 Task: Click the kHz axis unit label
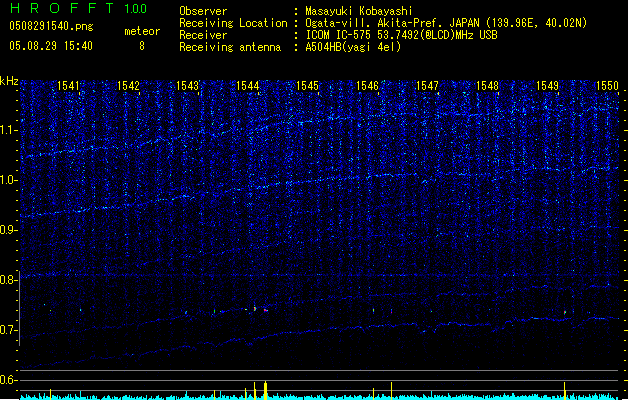9,81
